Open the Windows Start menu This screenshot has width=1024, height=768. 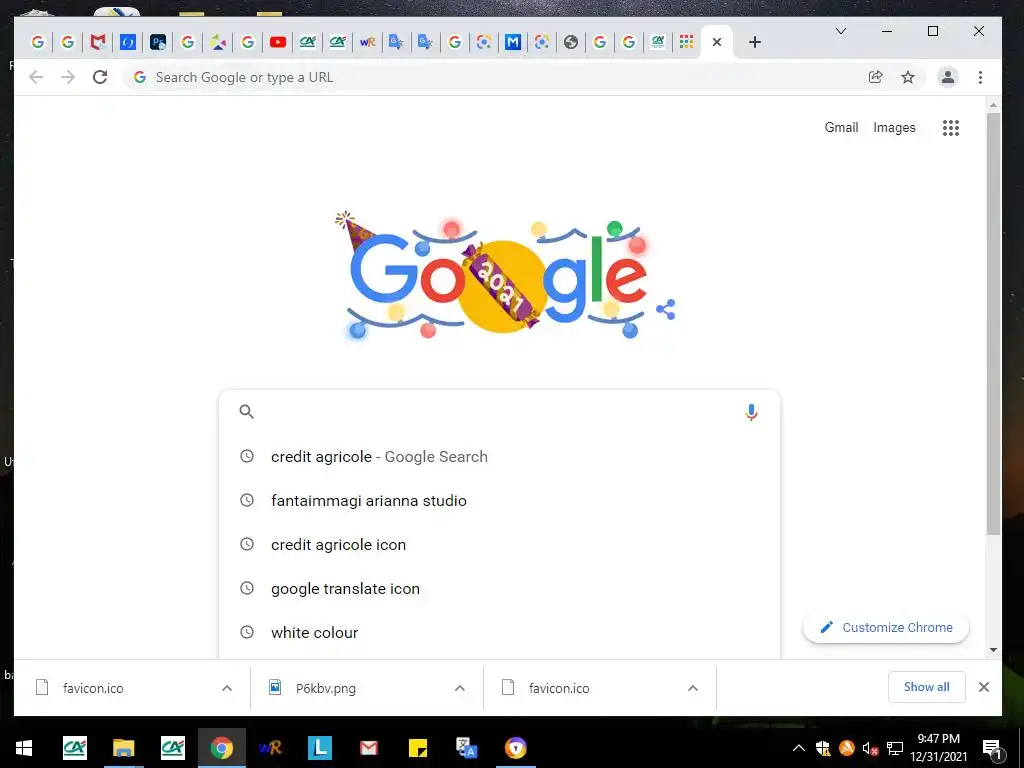click(x=24, y=748)
